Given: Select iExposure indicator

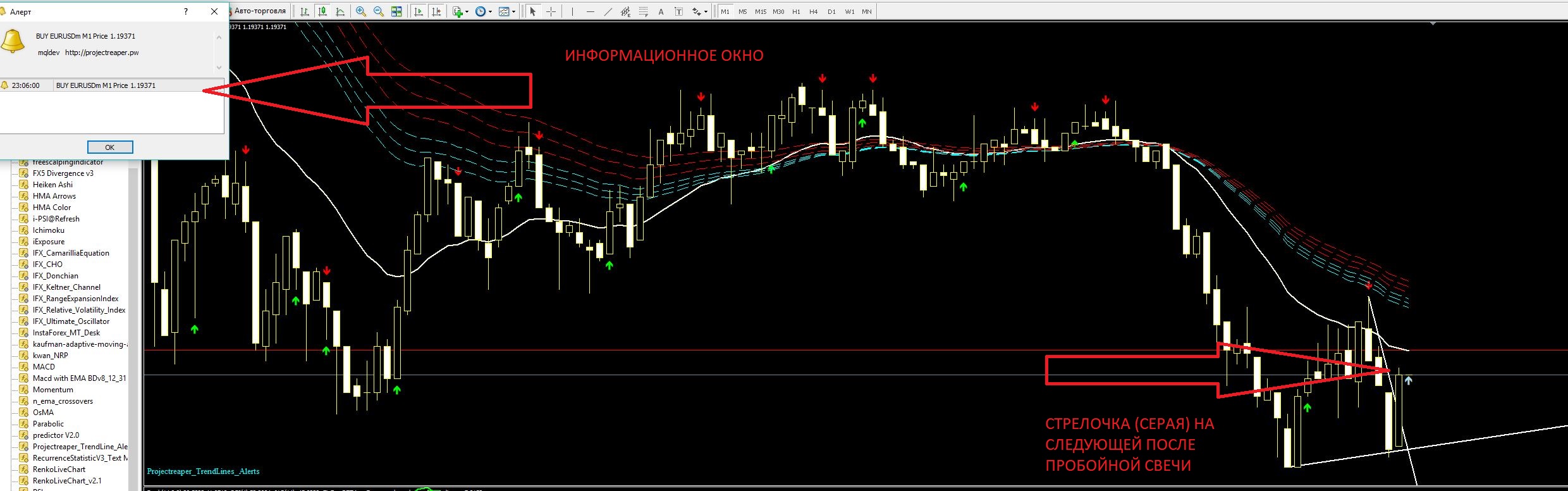Looking at the screenshot, I should pyautogui.click(x=49, y=242).
